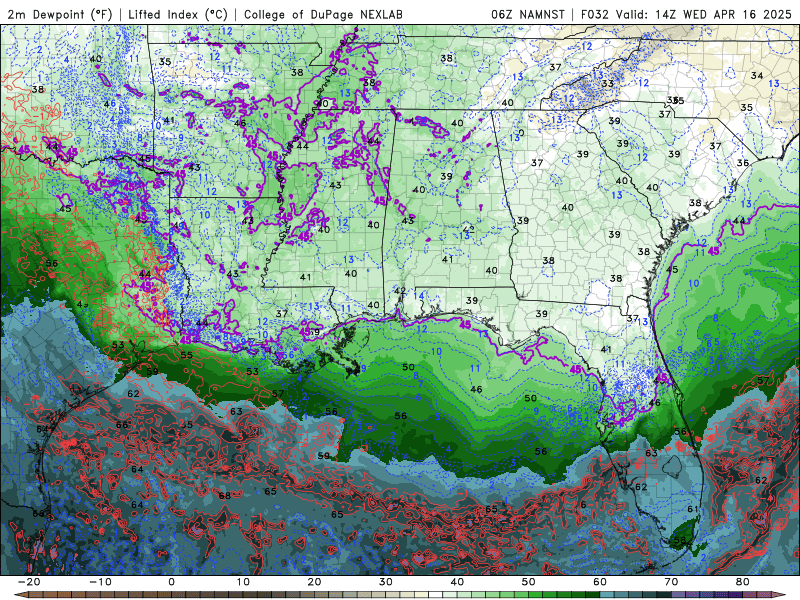Click the 10 label on the color scale
Screen dimensions: 800x600
(243, 582)
